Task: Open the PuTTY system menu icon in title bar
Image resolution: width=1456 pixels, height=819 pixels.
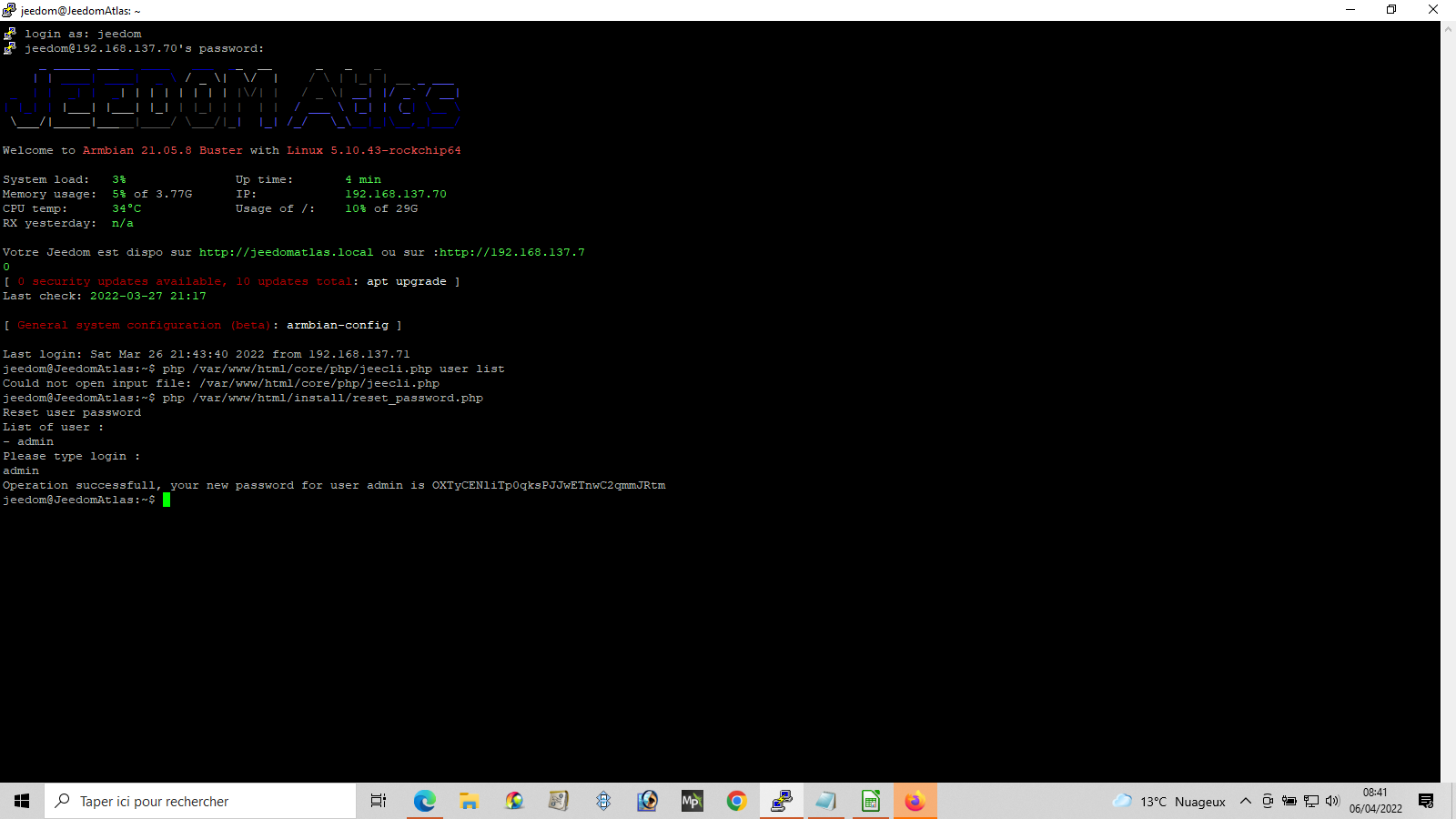Action: (9, 10)
